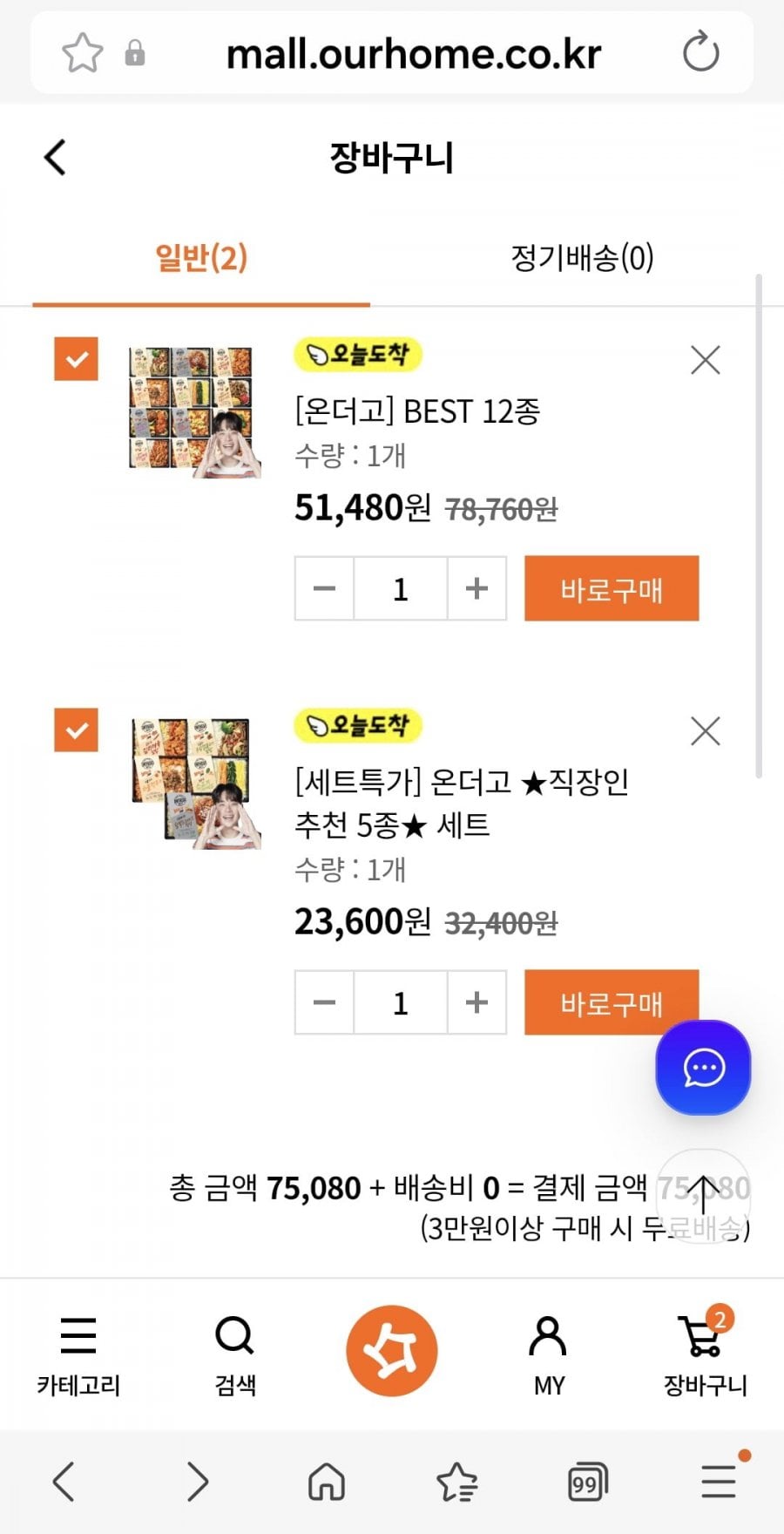The height and width of the screenshot is (1534, 784).
Task: Uncheck the 직장인 추천 5종 세트 checkbox
Action: click(x=77, y=730)
